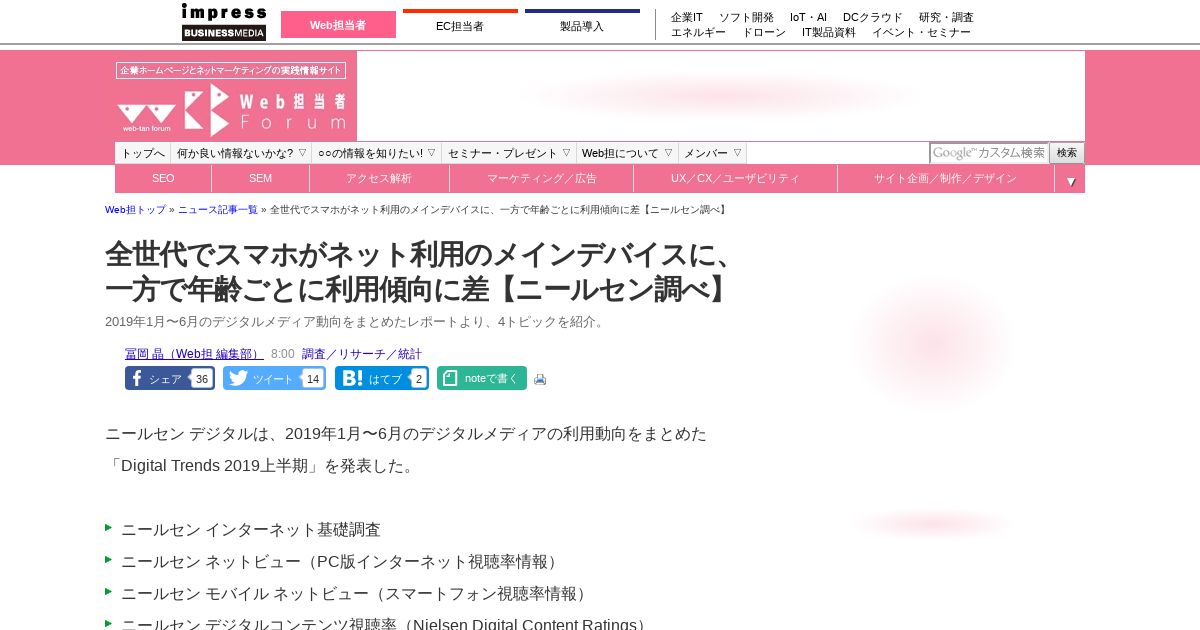Click the Twitter tweet icon
The width and height of the screenshot is (1200, 630).
coord(238,378)
